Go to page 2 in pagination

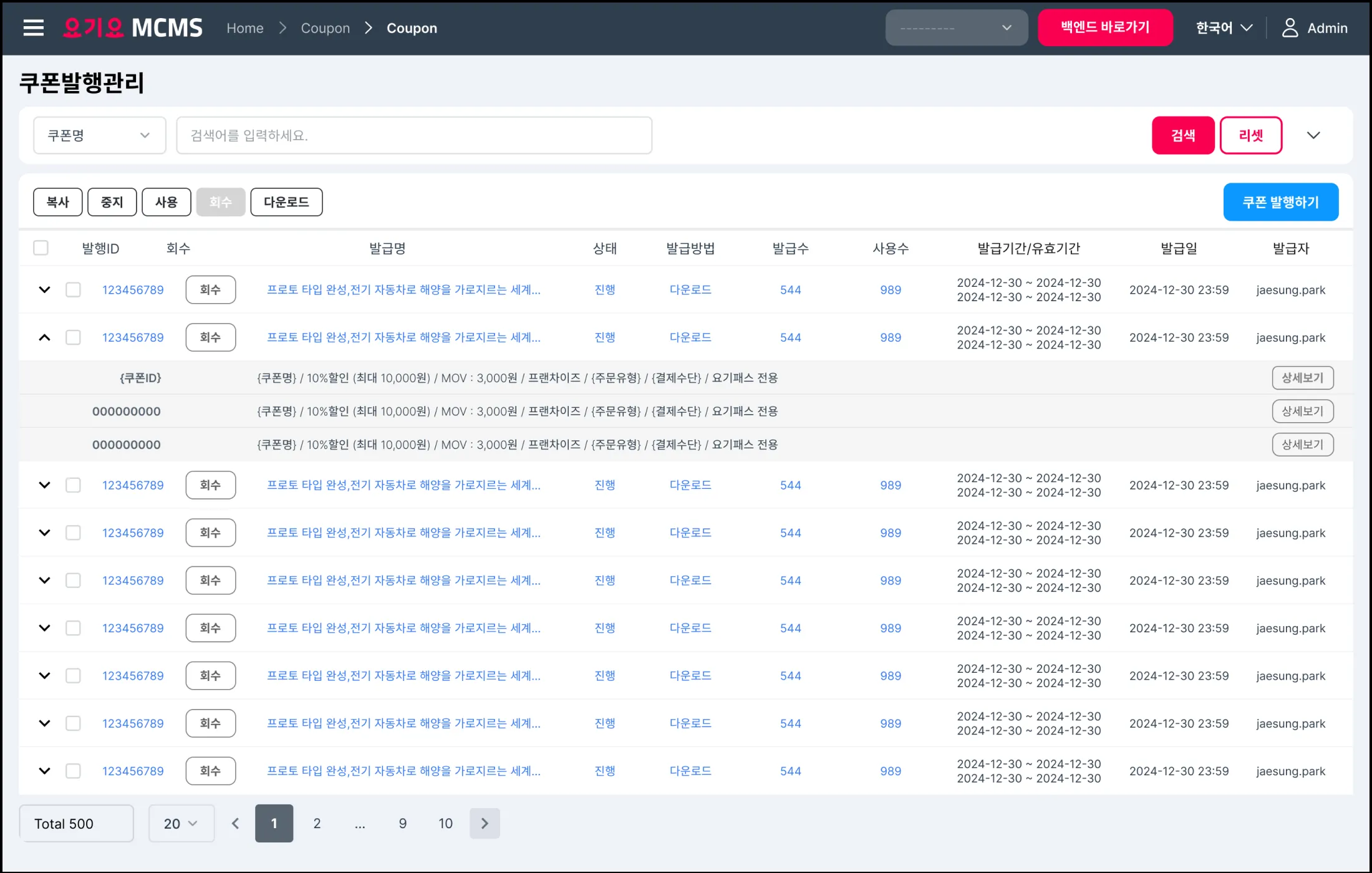[x=317, y=823]
